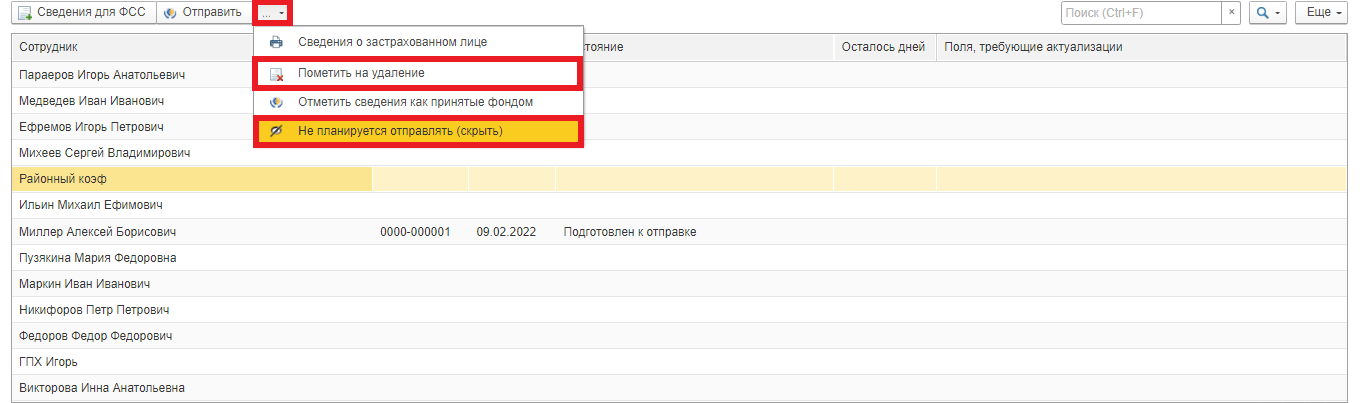Click the crossed-eye hide icon in the menu
The image size is (1366, 403).
click(x=277, y=131)
